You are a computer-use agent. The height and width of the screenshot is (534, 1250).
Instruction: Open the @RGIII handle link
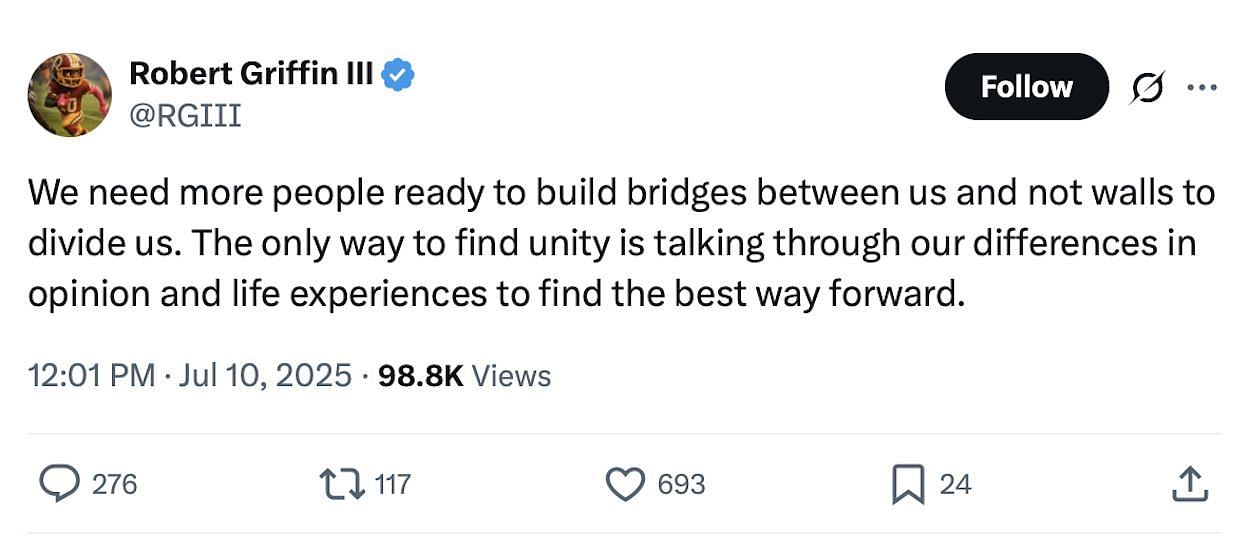tap(185, 116)
